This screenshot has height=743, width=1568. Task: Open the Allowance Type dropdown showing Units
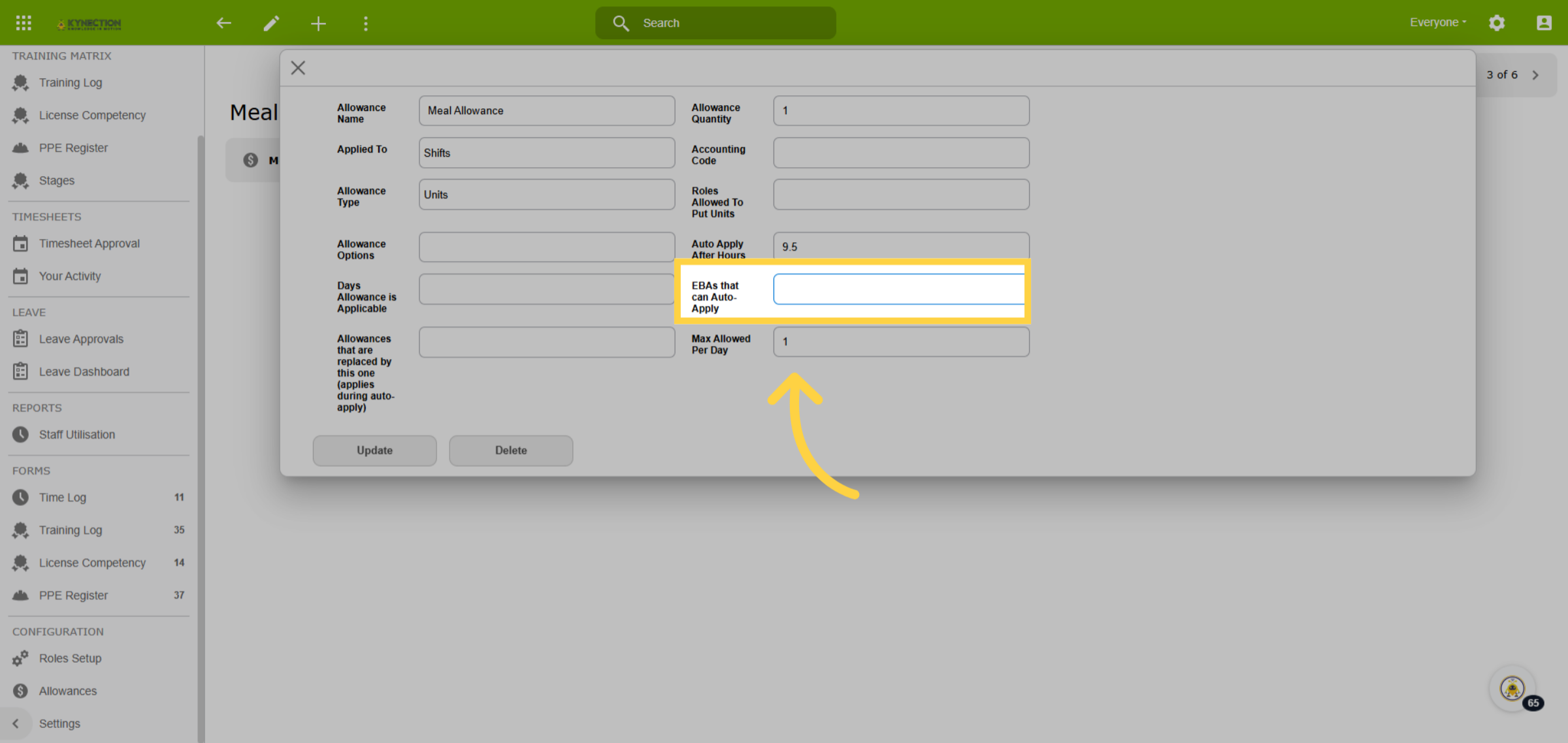click(547, 195)
